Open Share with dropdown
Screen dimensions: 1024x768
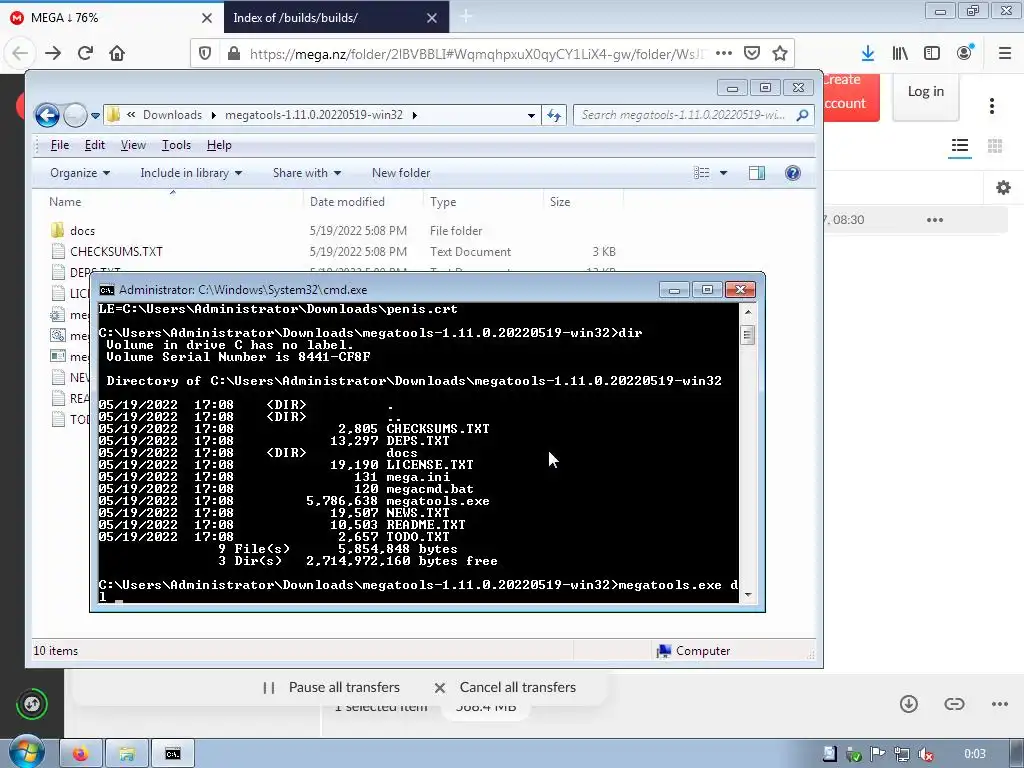pos(307,173)
